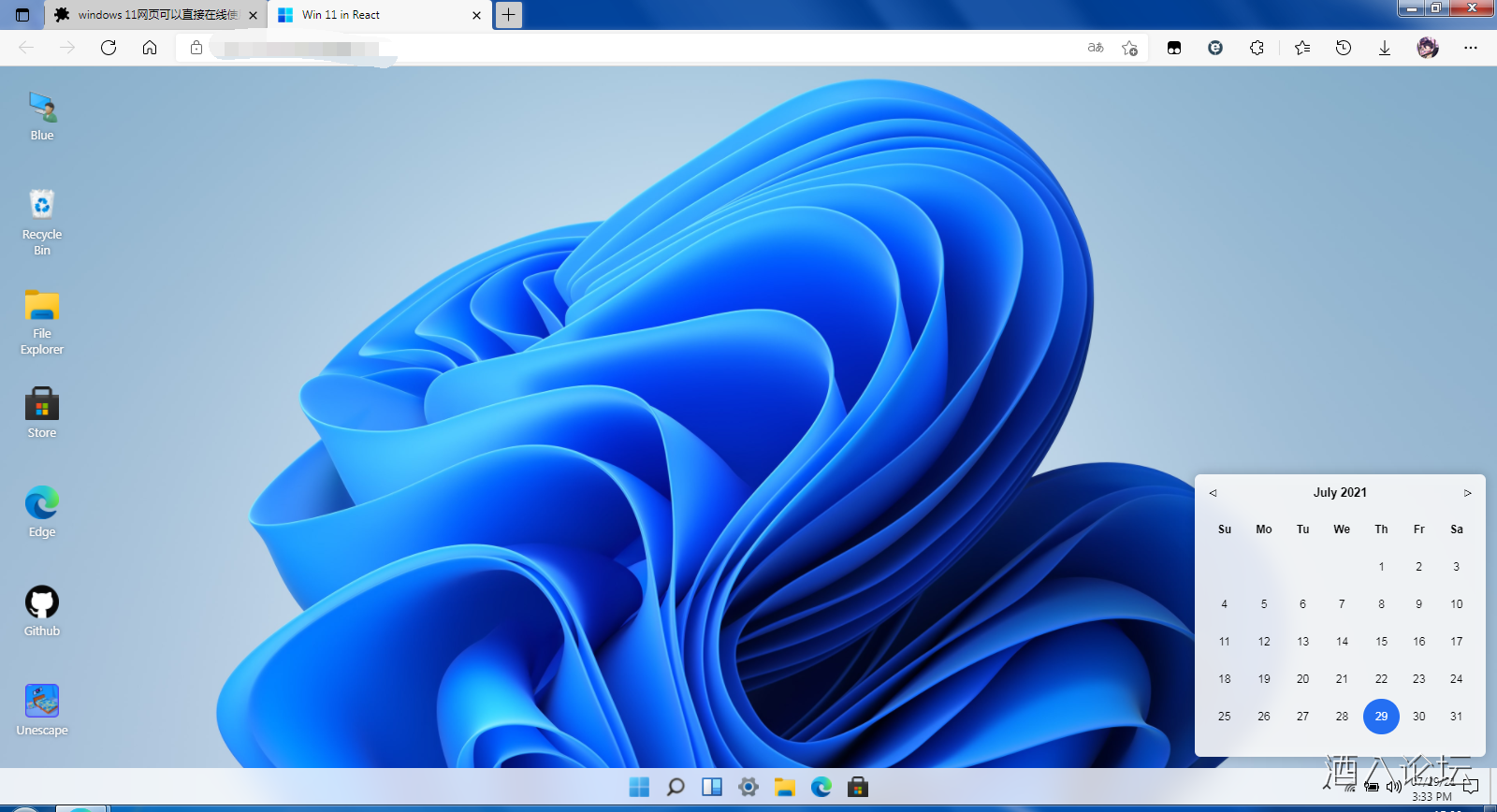This screenshot has width=1497, height=812.
Task: Open the taskbar Search icon
Action: click(676, 787)
